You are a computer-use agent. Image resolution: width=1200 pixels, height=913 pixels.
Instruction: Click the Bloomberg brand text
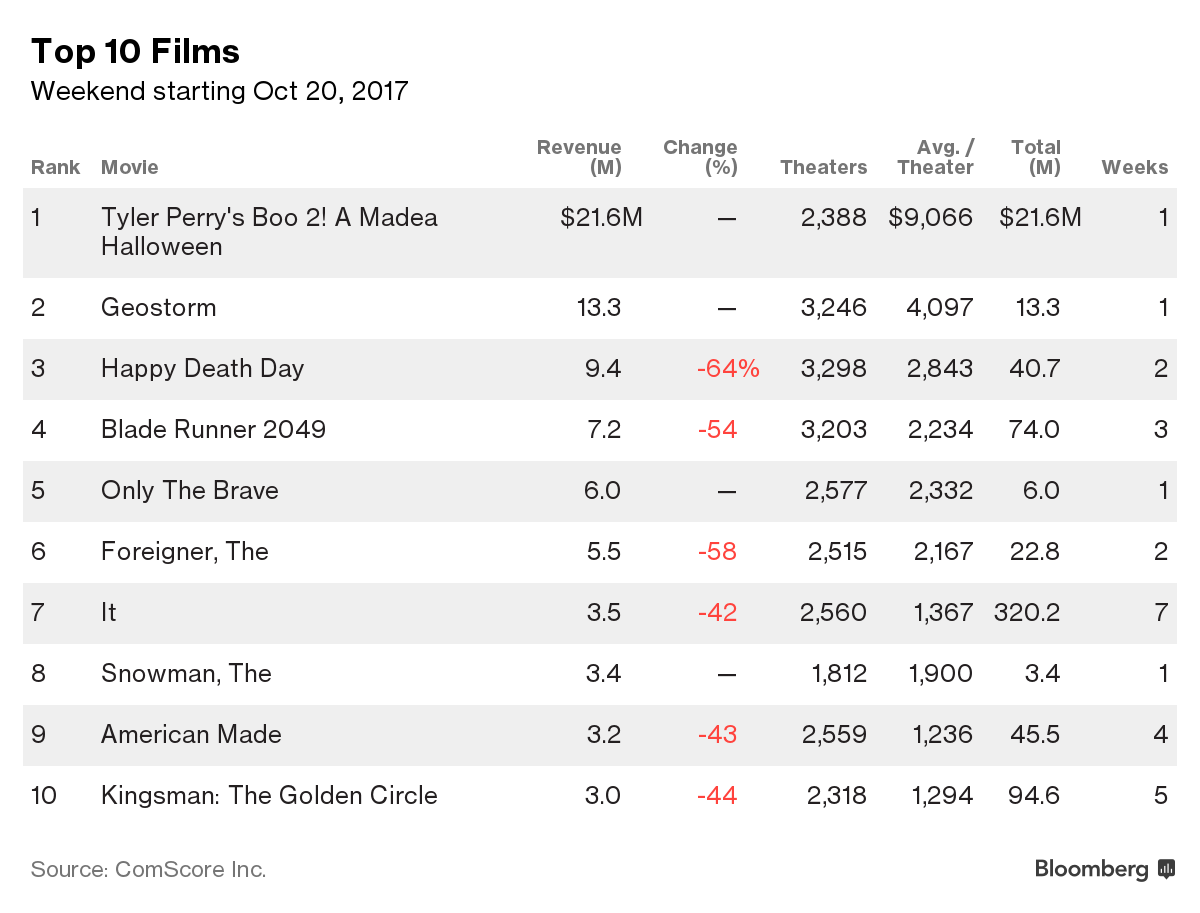1091,869
